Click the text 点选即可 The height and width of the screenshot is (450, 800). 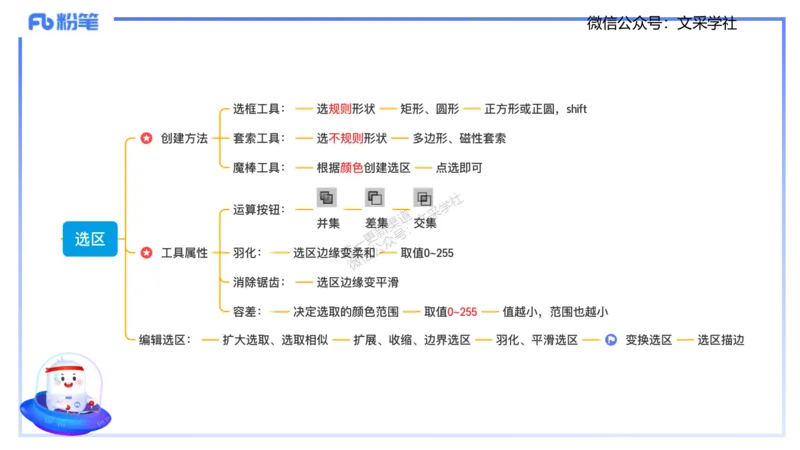[459, 168]
